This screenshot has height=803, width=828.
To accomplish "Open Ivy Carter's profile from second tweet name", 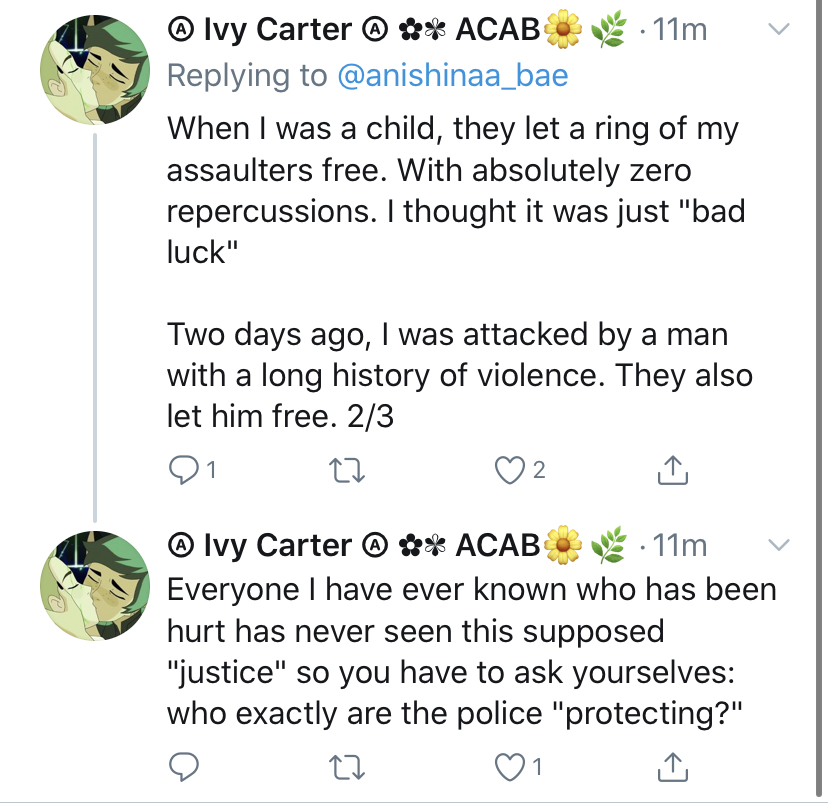I will [278, 545].
